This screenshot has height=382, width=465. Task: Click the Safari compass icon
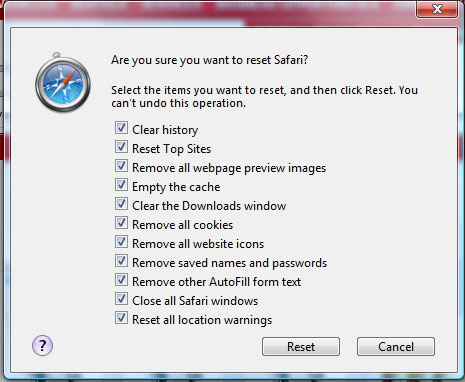pyautogui.click(x=63, y=82)
